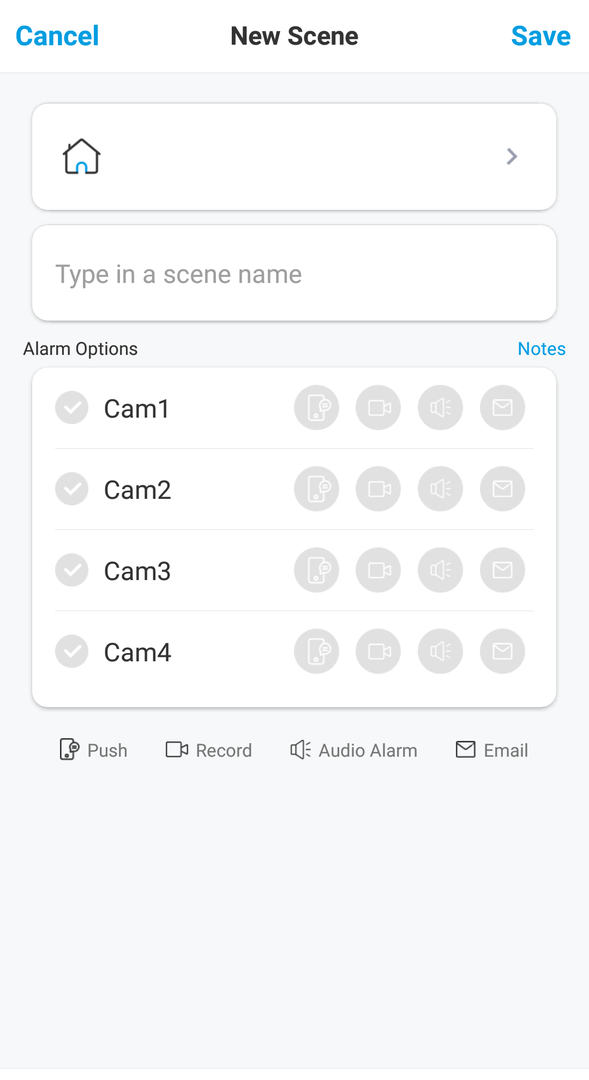Enable Email icon for Cam4
This screenshot has height=1080, width=589.
coord(502,652)
